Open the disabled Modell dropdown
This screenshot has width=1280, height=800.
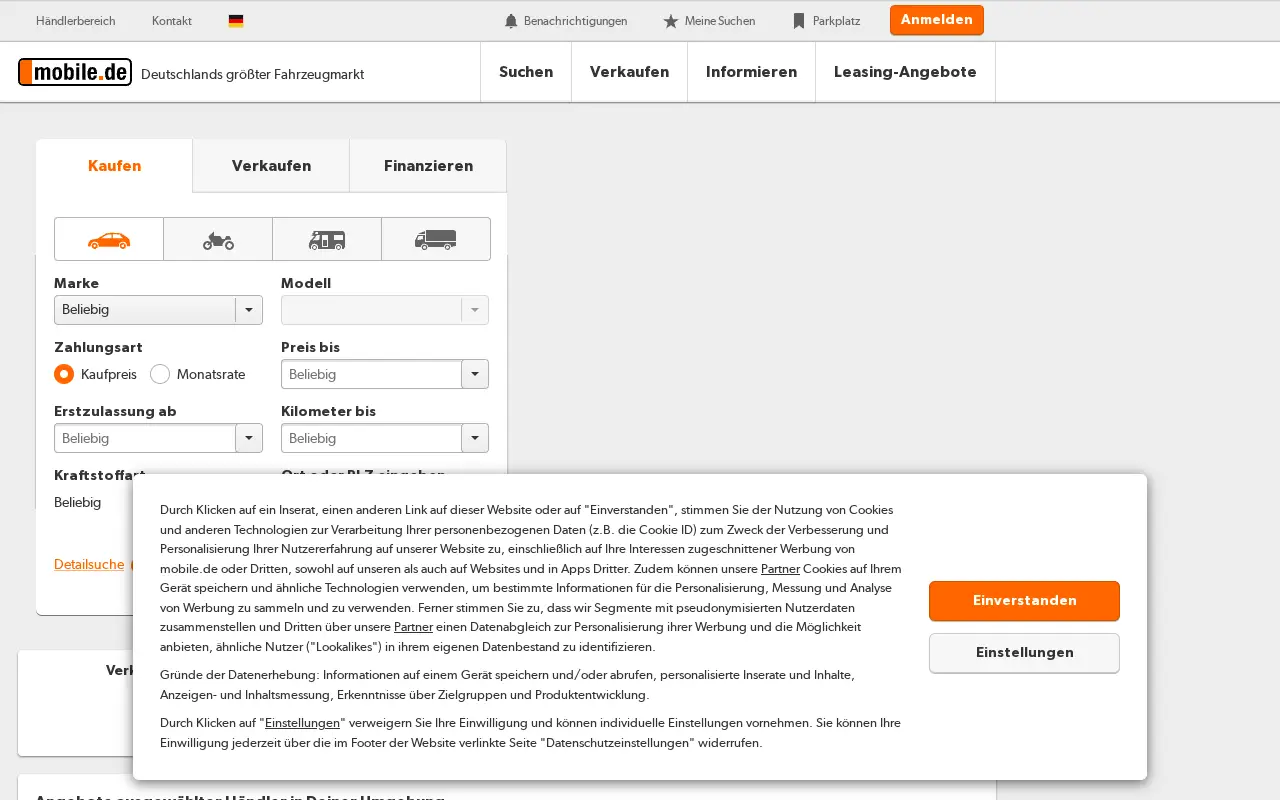click(x=385, y=310)
